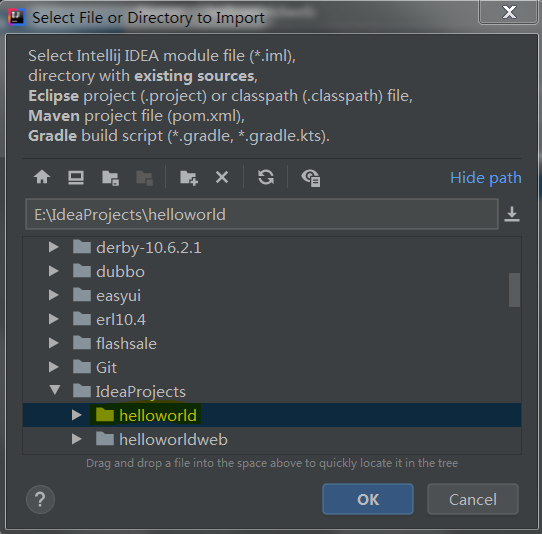Select the dubbo folder row
542x534 pixels.
272,271
